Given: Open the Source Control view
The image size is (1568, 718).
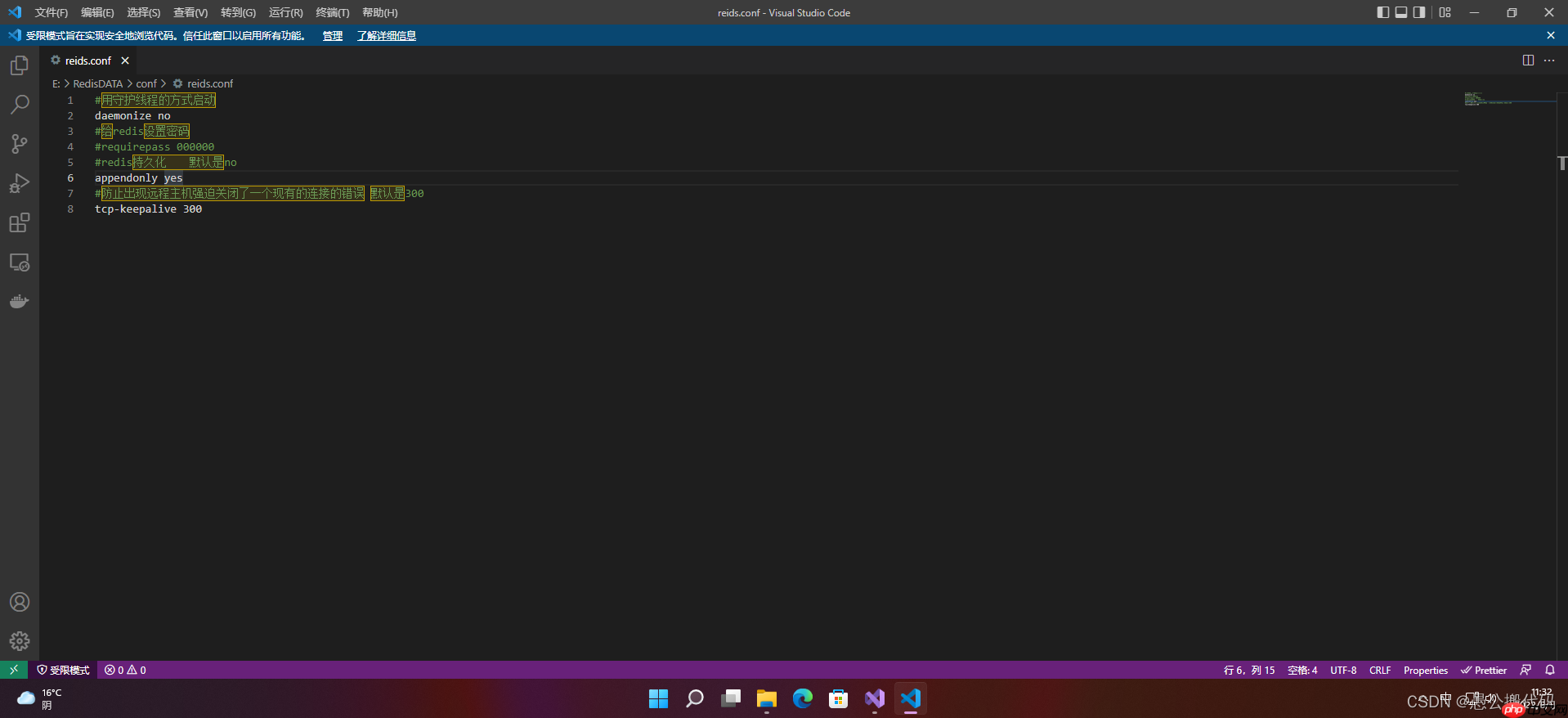Looking at the screenshot, I should point(20,144).
